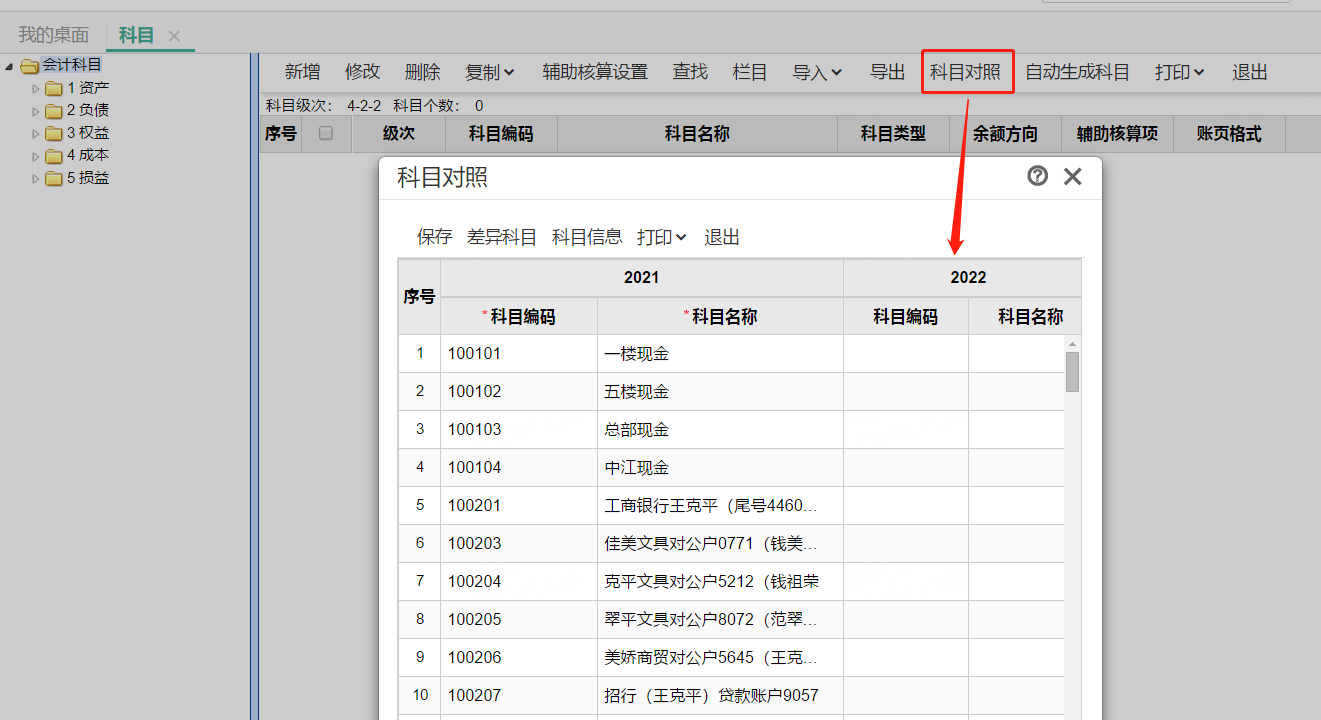The image size is (1321, 720).
Task: Toggle the select-all checkbox in table header
Action: [x=325, y=133]
